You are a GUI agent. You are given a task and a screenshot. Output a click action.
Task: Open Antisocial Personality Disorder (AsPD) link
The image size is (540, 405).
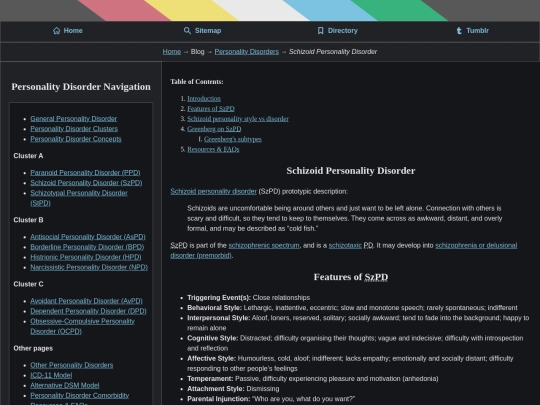(x=88, y=237)
